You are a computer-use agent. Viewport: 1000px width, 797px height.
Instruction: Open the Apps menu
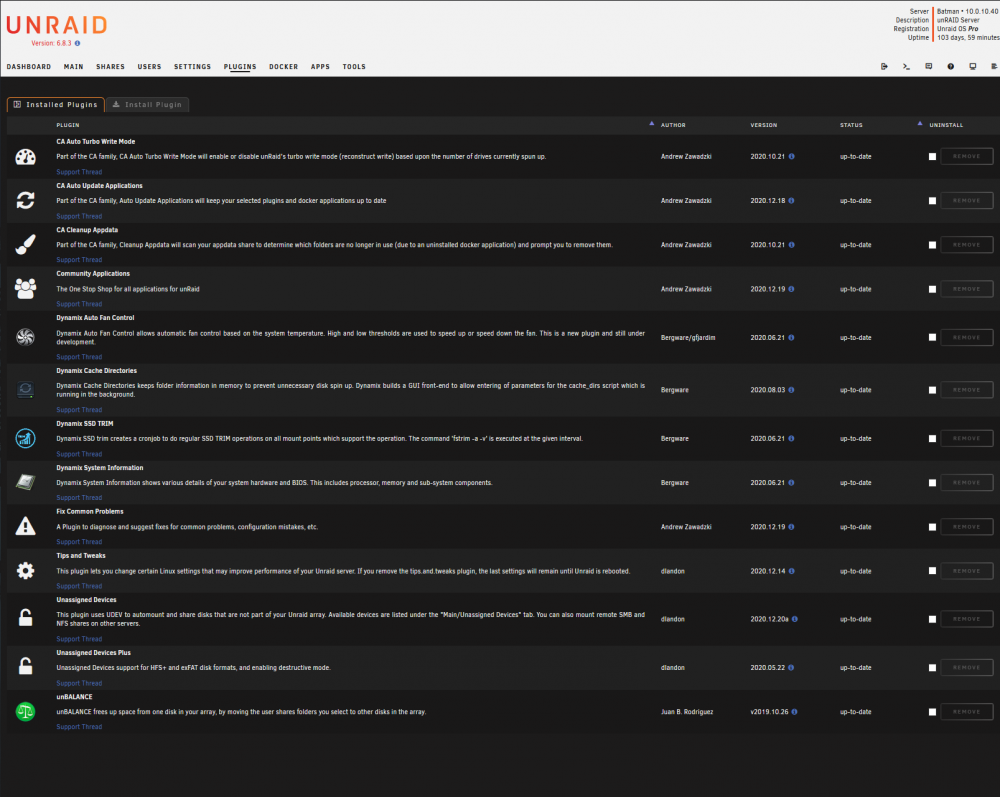(320, 67)
